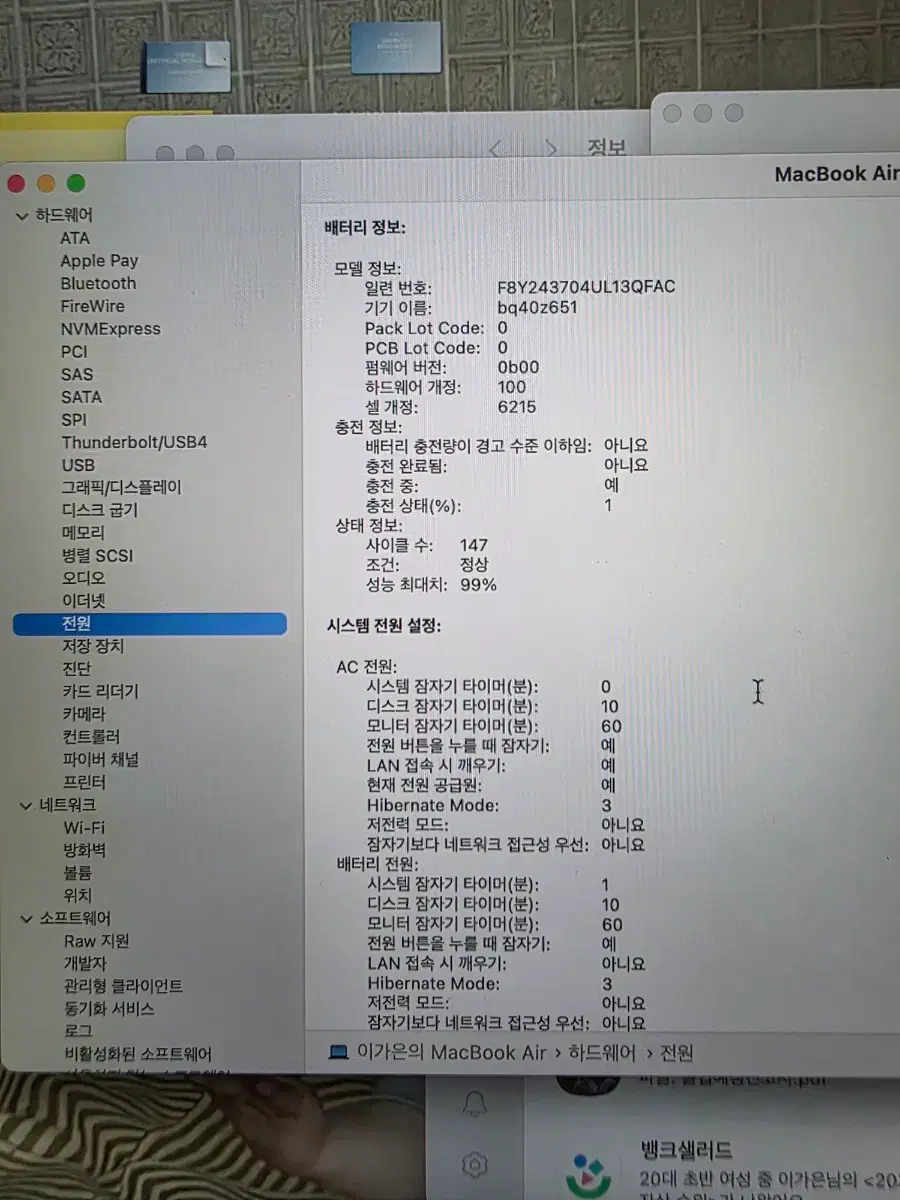The width and height of the screenshot is (900, 1200).
Task: Select 프린터 in sidebar
Action: coord(84,782)
